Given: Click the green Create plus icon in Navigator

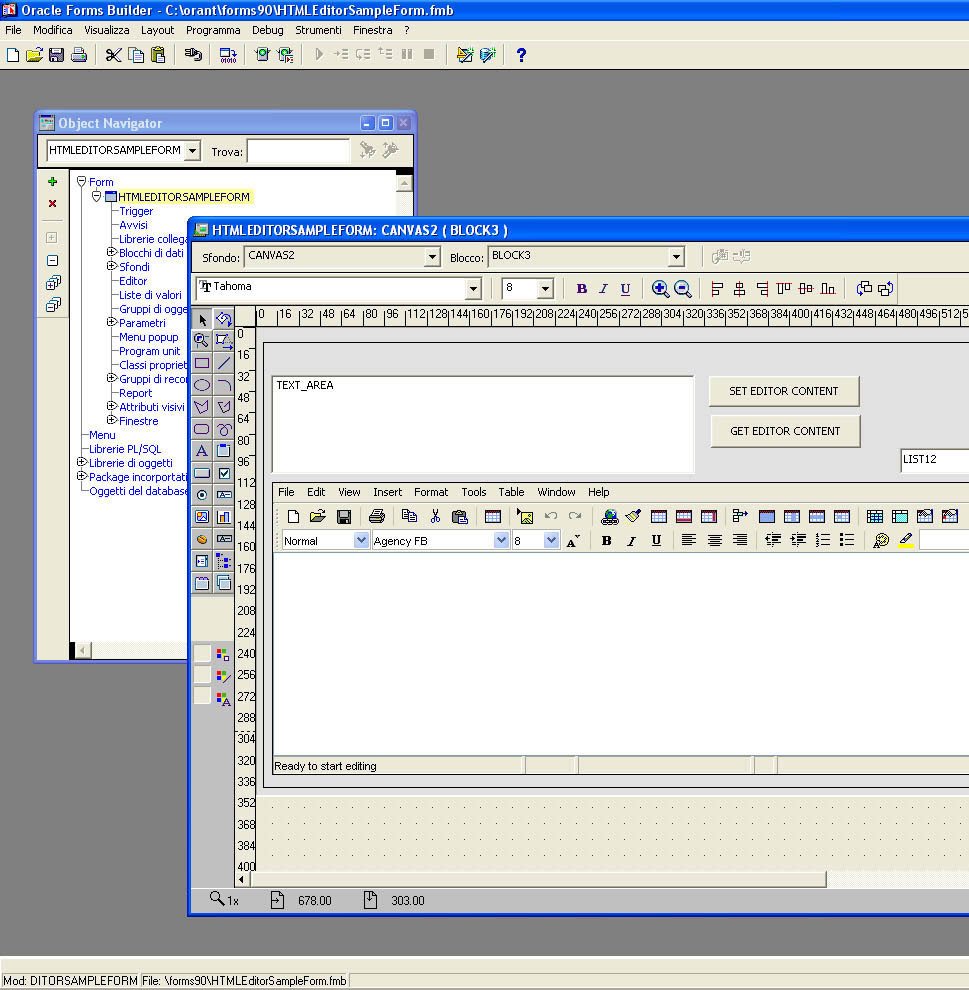Looking at the screenshot, I should point(52,181).
